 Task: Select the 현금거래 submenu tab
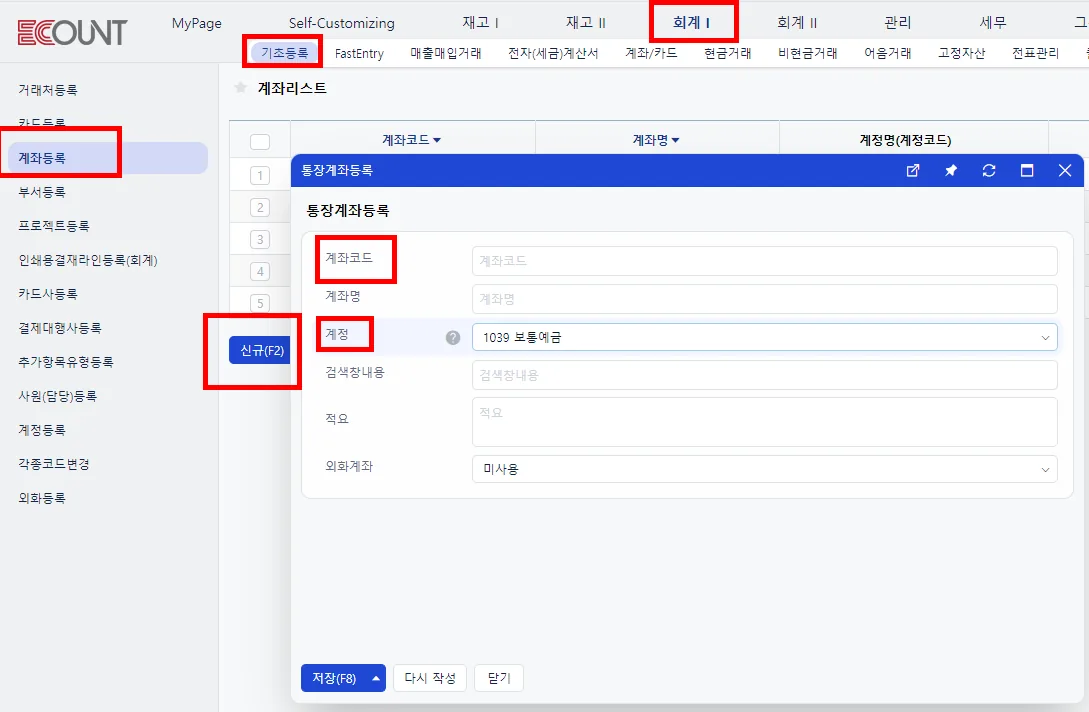pyautogui.click(x=727, y=53)
